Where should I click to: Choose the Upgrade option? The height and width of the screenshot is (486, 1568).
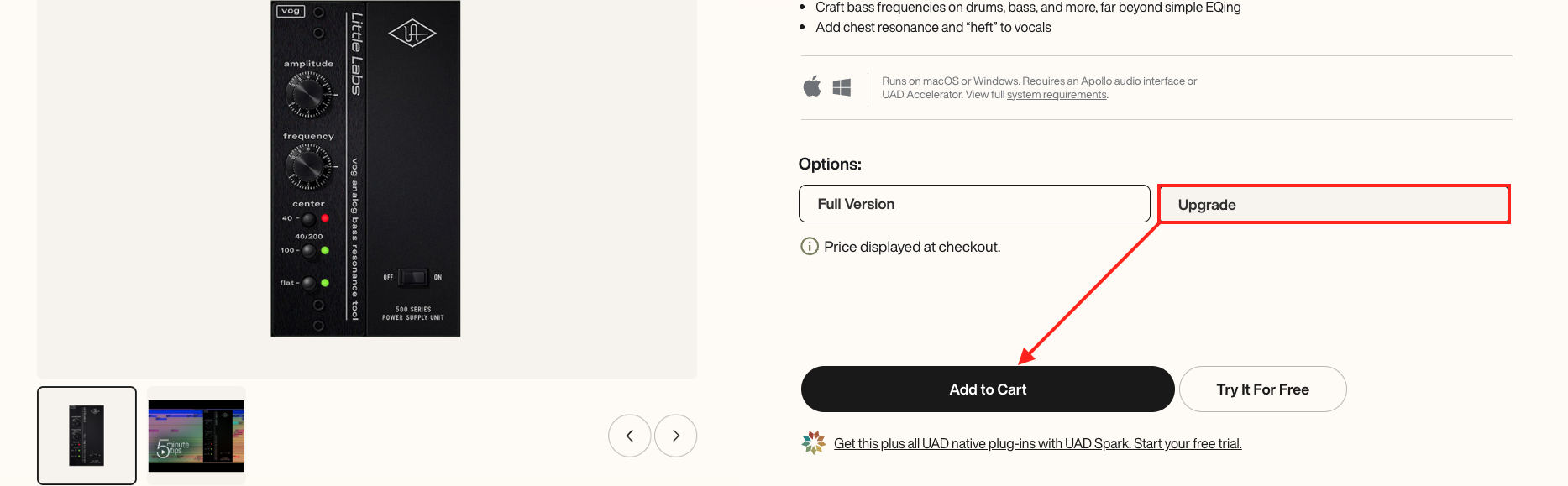click(1334, 205)
